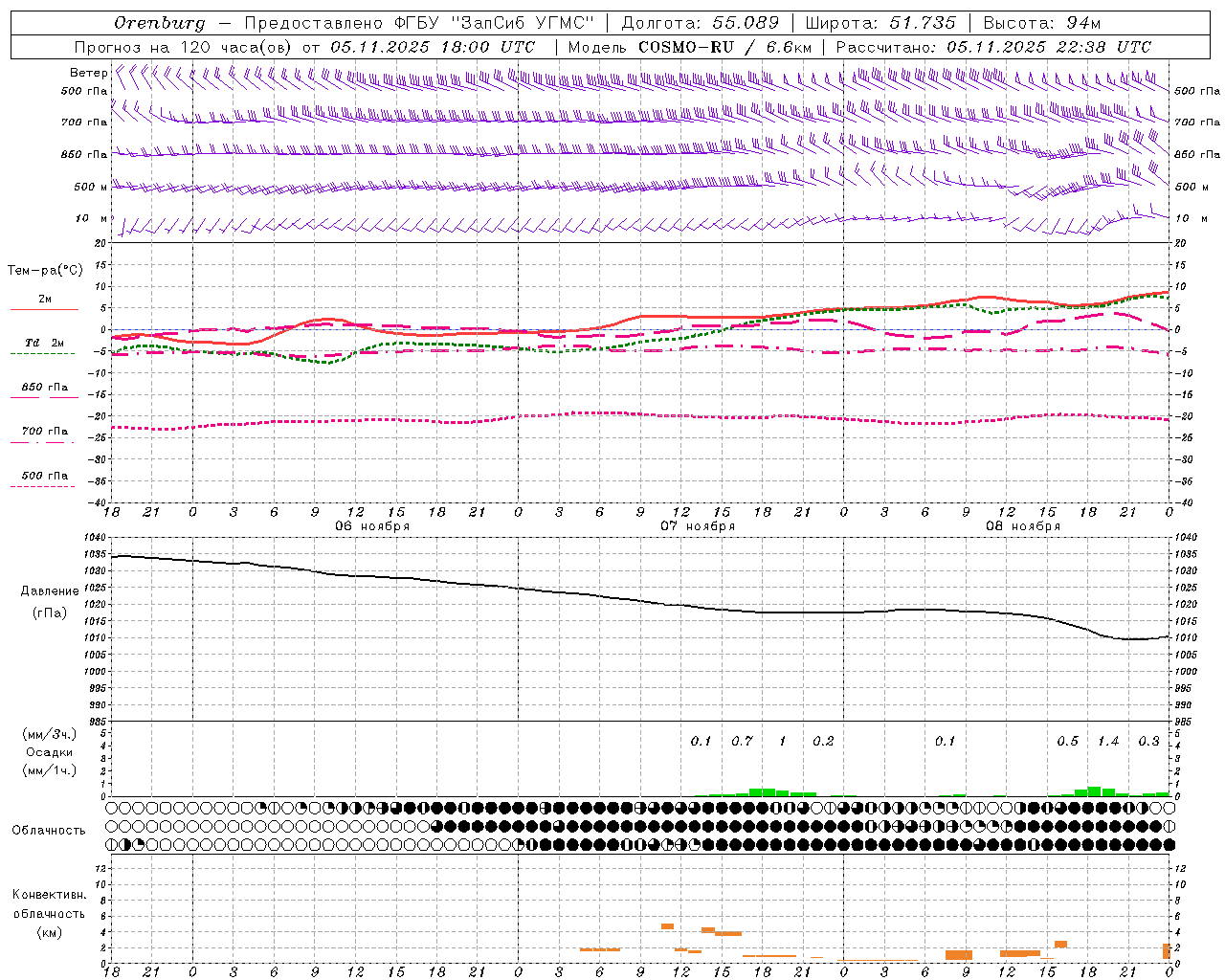Click the Облачность cloudiness label
This screenshot has width=1225, height=980.
click(49, 830)
